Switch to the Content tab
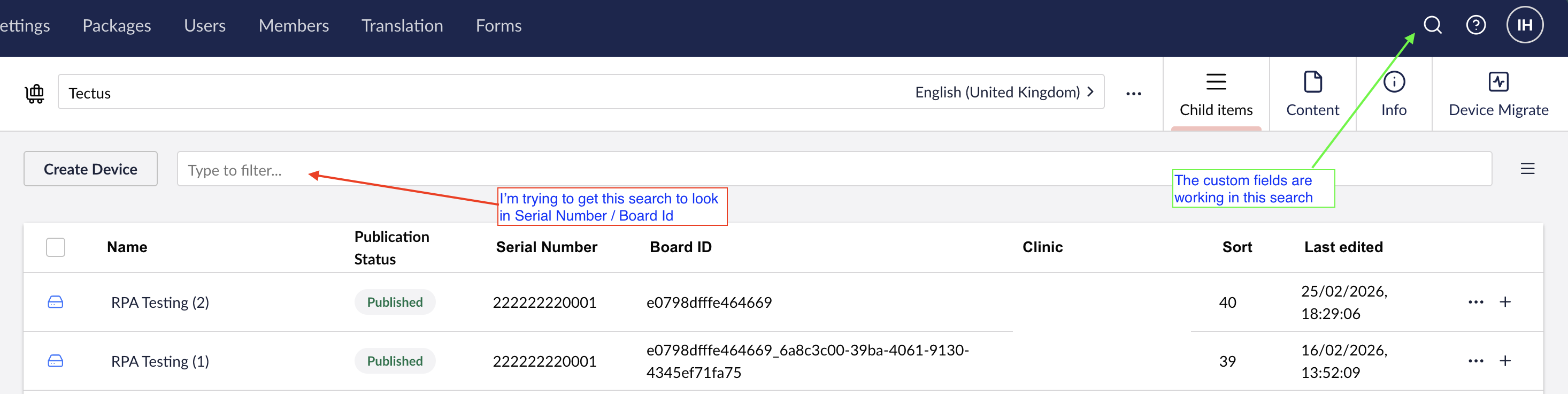Viewport: 1568px width, 394px height. click(1312, 94)
